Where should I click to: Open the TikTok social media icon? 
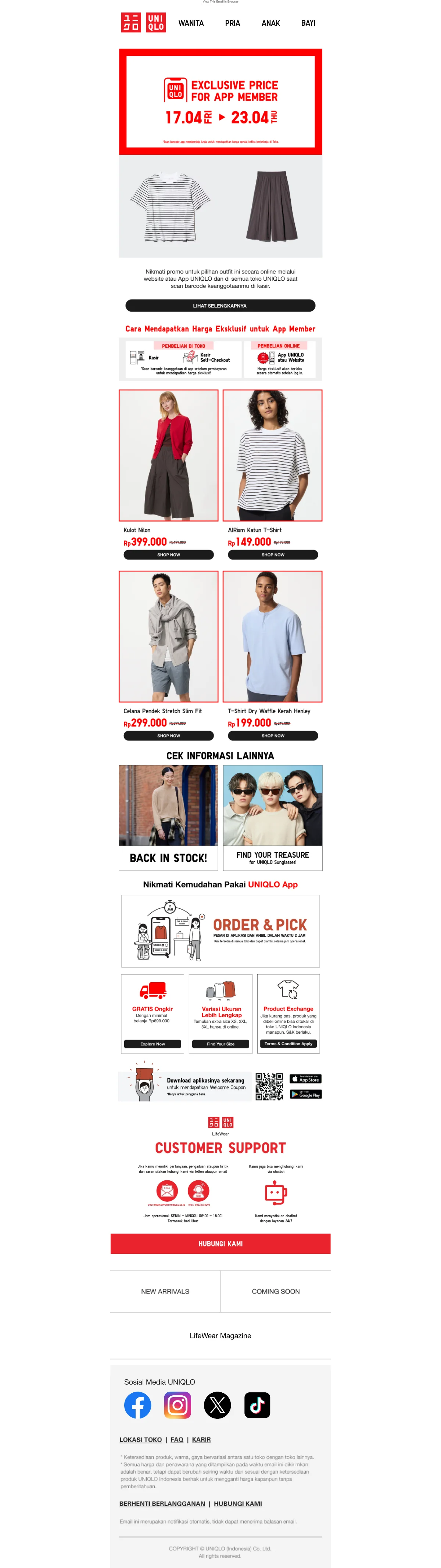[257, 1405]
